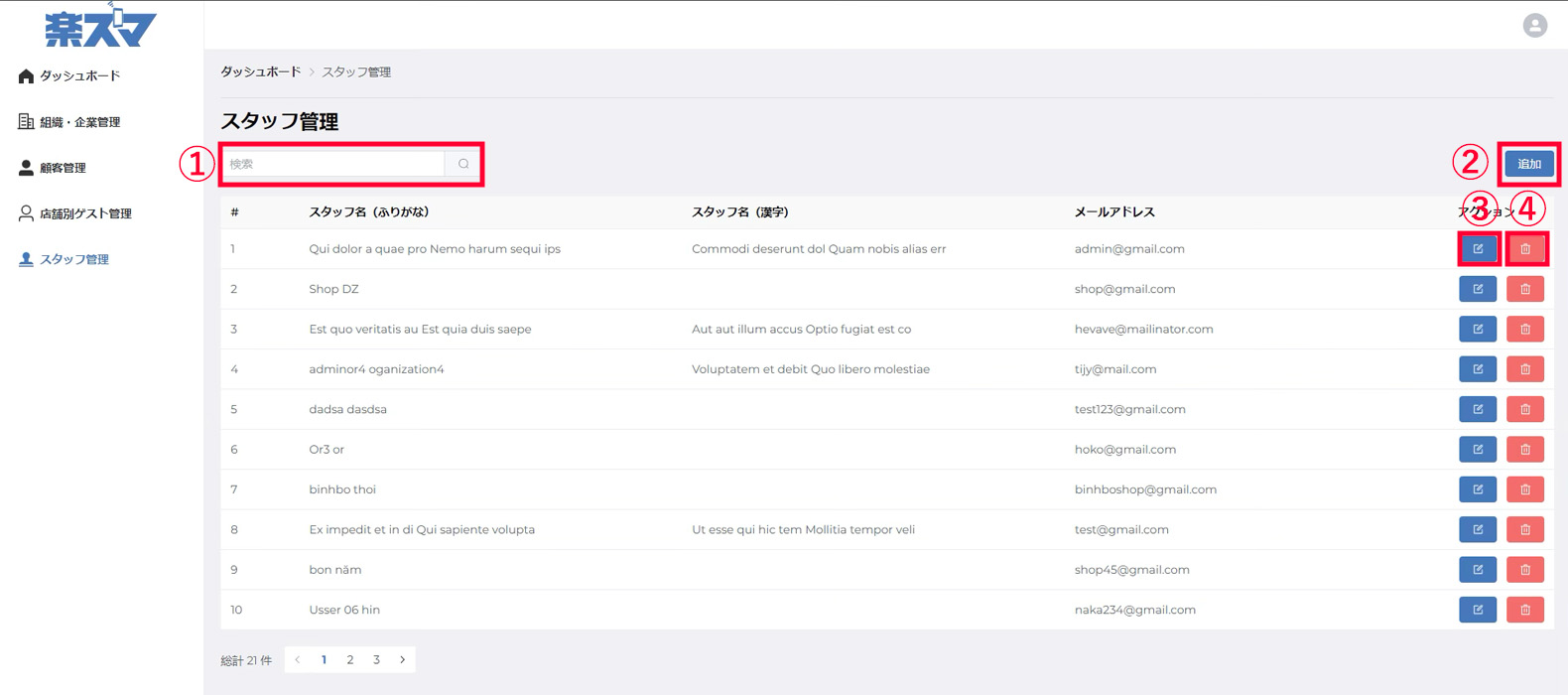The width and height of the screenshot is (1568, 695).
Task: Delete the staff row for shop@gmail.com
Action: (1525, 289)
